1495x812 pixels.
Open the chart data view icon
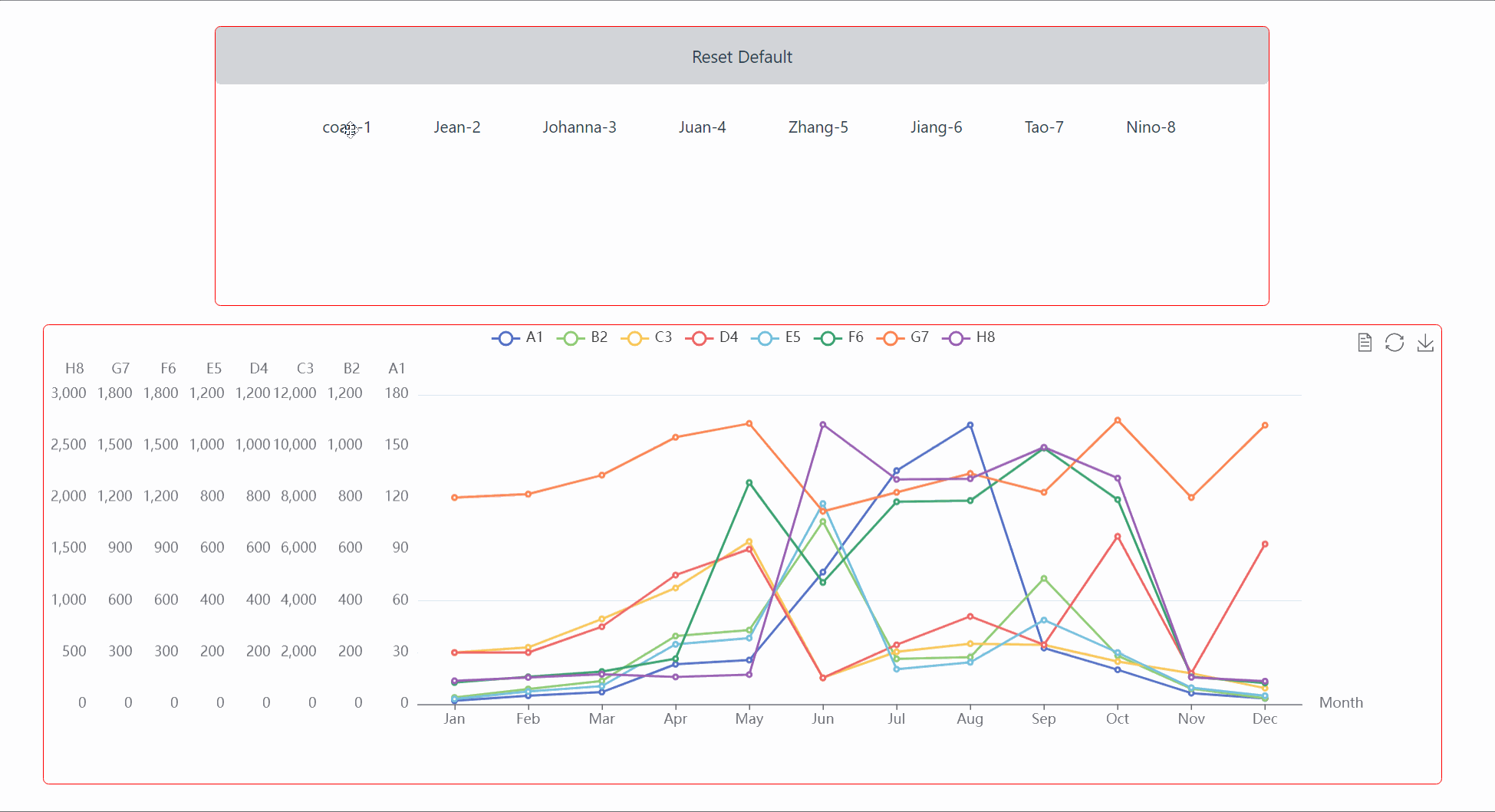[1364, 343]
